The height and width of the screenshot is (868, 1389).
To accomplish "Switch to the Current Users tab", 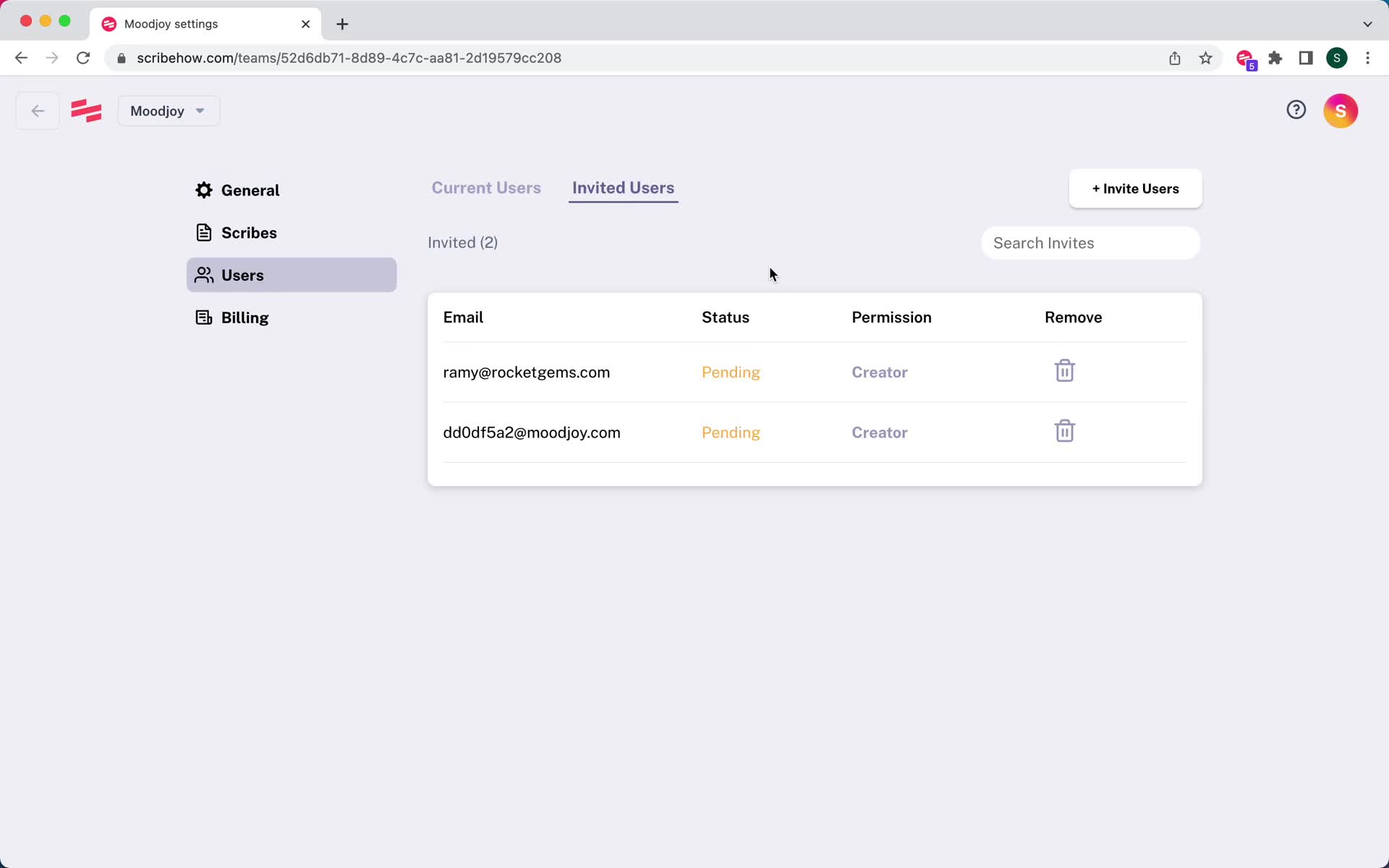I will [x=487, y=188].
